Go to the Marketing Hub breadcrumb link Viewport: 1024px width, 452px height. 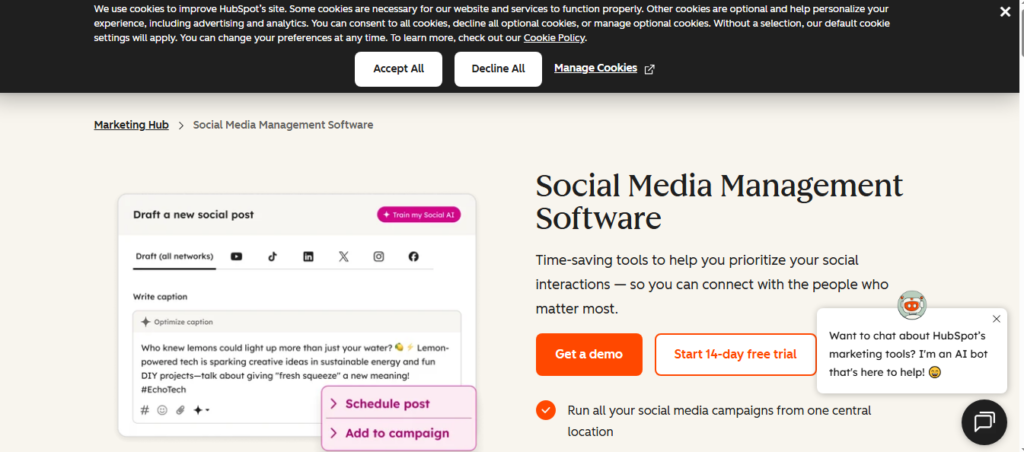131,125
